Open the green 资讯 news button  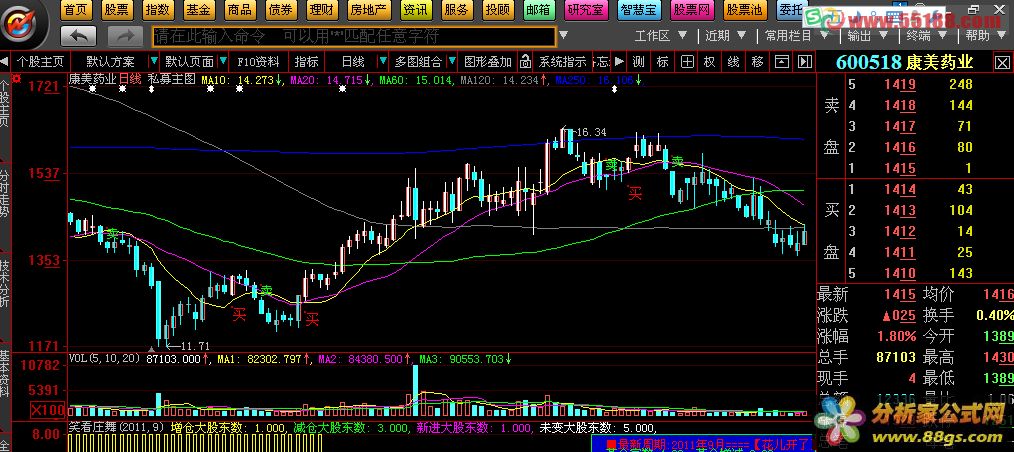(x=415, y=9)
